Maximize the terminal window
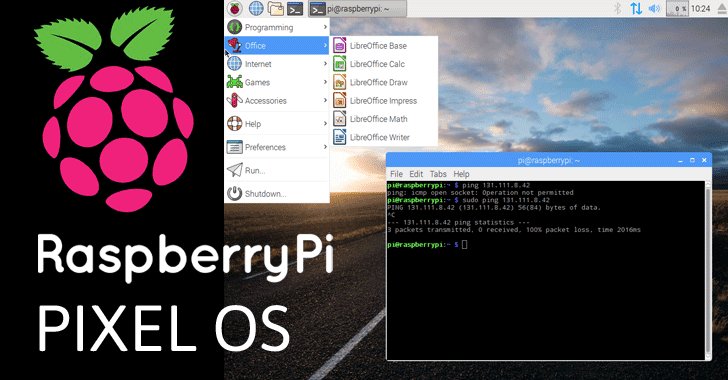Viewport: 728px width, 380px height. click(692, 160)
